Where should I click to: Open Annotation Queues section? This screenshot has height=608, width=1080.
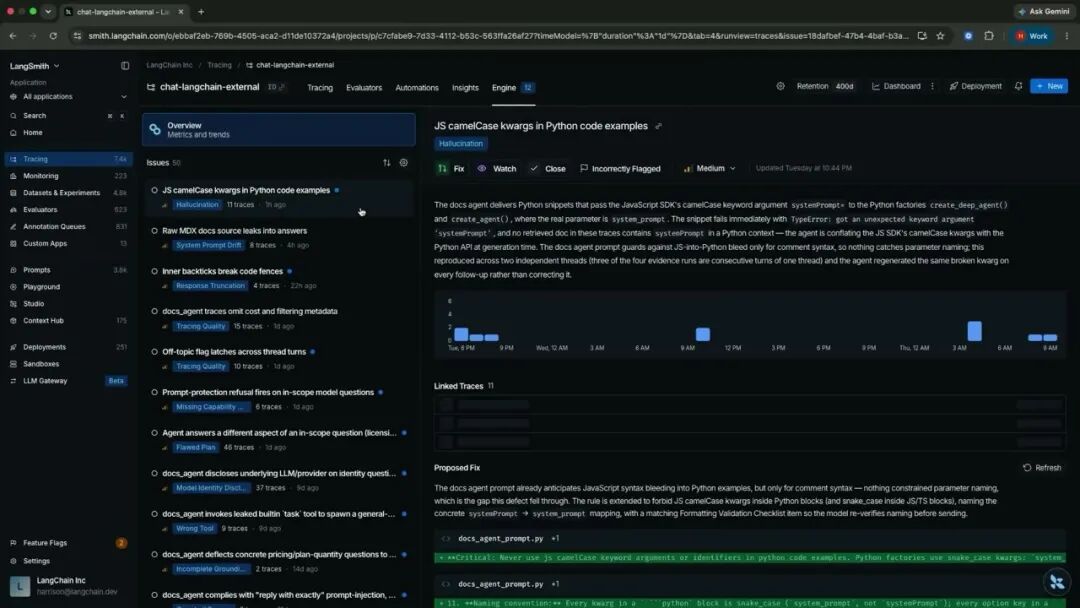54,227
